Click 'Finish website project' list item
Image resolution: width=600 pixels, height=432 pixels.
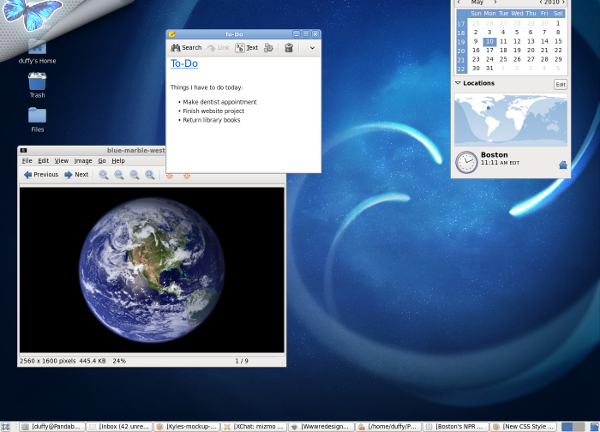click(214, 111)
